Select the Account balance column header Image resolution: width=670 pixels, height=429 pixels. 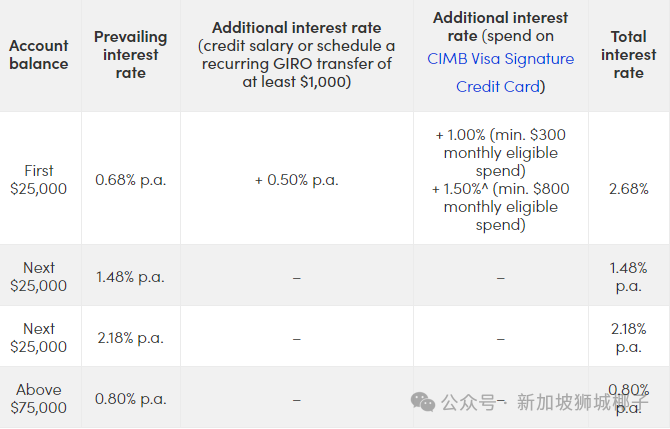point(39,55)
